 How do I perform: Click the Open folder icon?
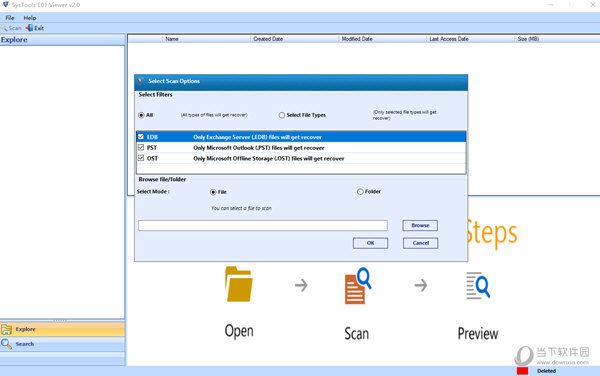point(239,284)
